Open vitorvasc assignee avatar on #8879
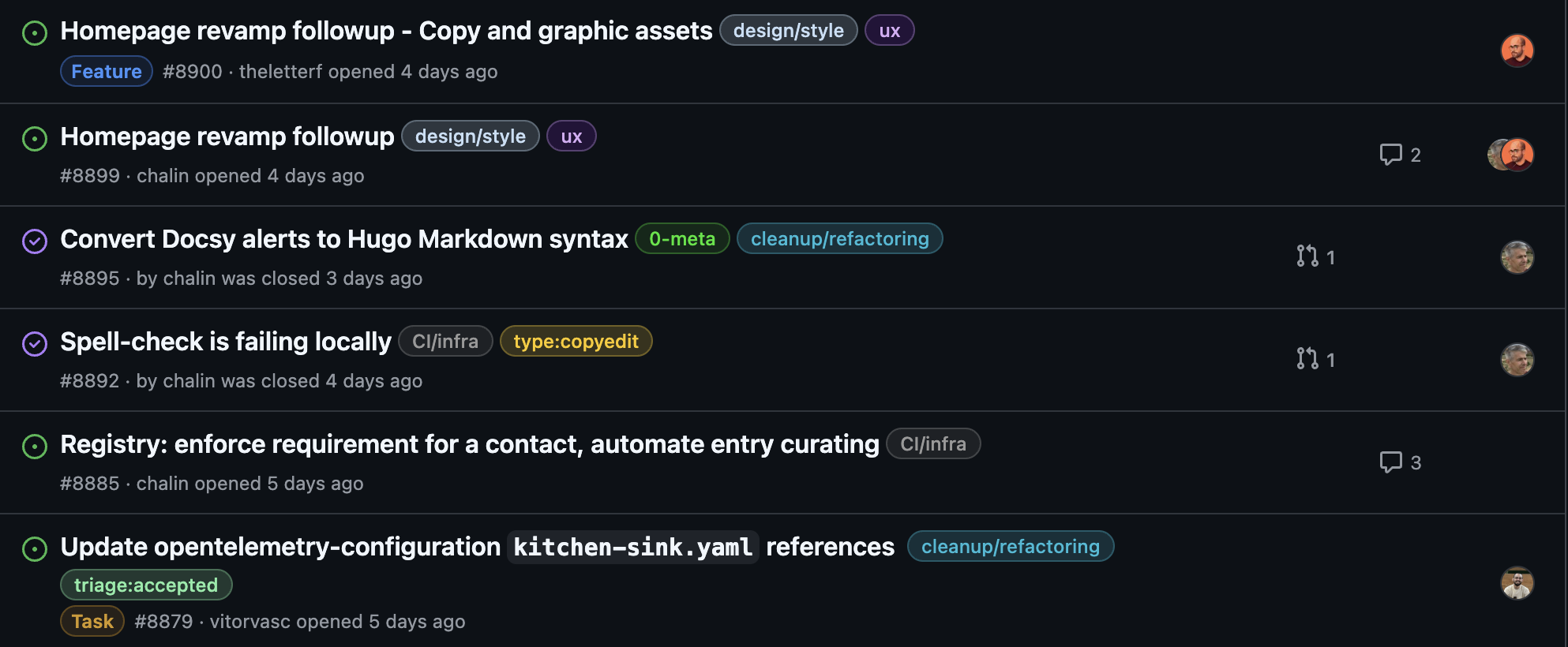 point(1517,584)
